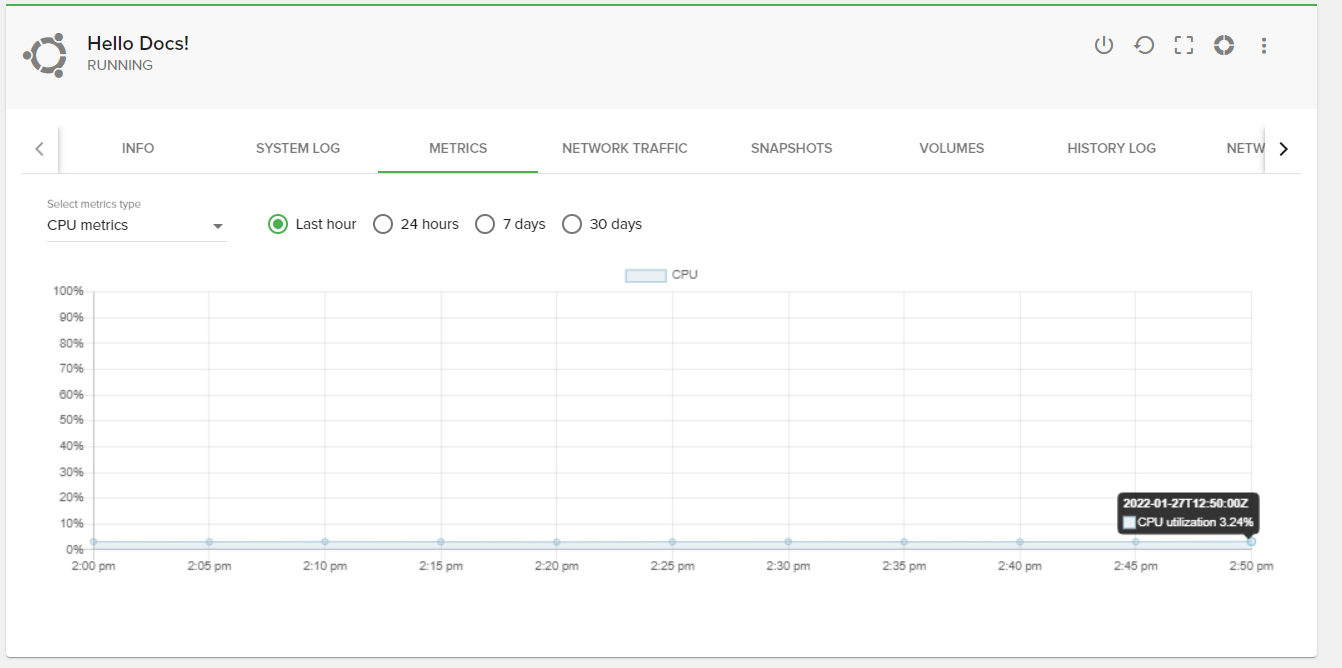1342x668 pixels.
Task: Toggle the CPU legend swatch on the chart
Action: (645, 275)
